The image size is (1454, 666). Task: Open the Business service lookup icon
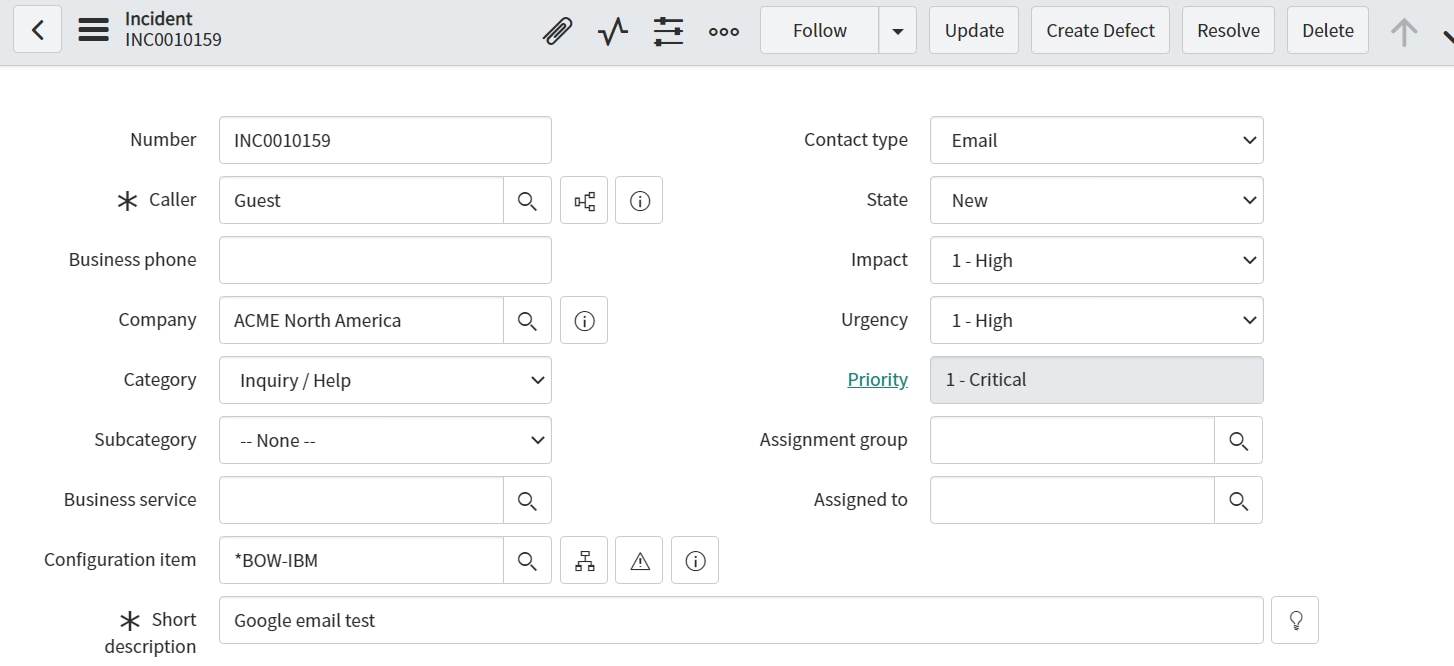[x=527, y=500]
